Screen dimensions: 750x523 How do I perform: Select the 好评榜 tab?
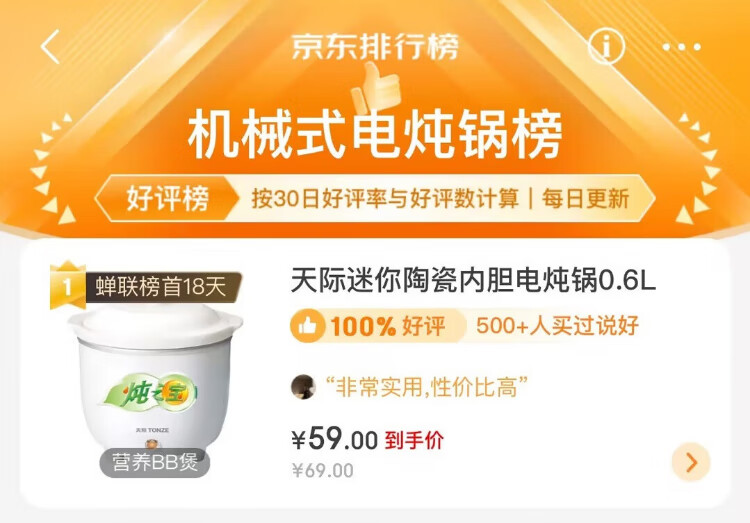(167, 199)
